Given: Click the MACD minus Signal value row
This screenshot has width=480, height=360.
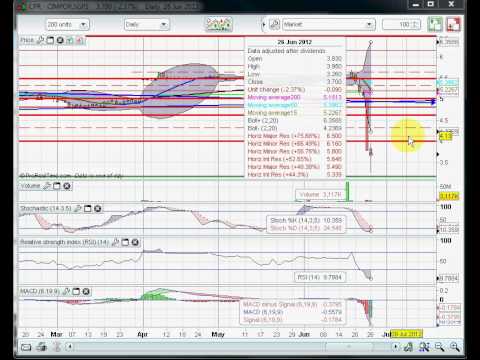Looking at the screenshot, I should coord(292,305).
